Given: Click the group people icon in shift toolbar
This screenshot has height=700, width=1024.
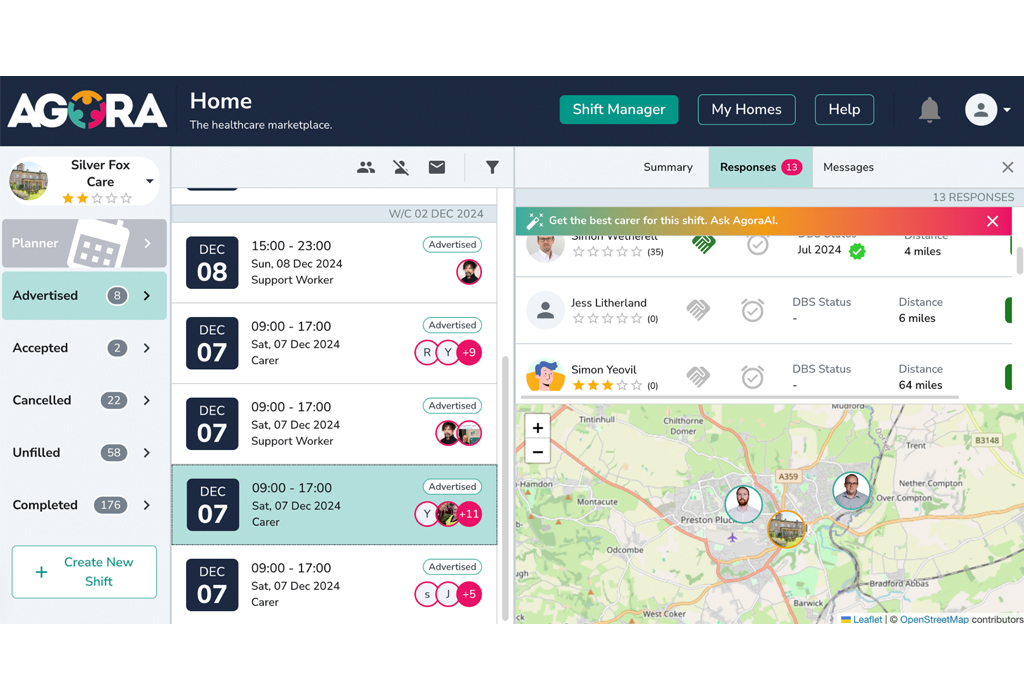Looking at the screenshot, I should (366, 168).
